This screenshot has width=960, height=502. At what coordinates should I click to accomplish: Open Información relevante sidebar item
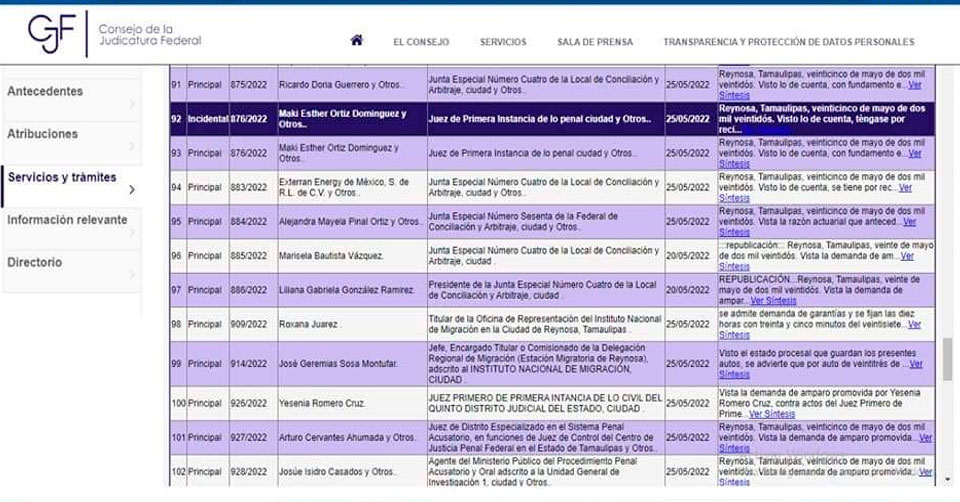pyautogui.click(x=67, y=220)
